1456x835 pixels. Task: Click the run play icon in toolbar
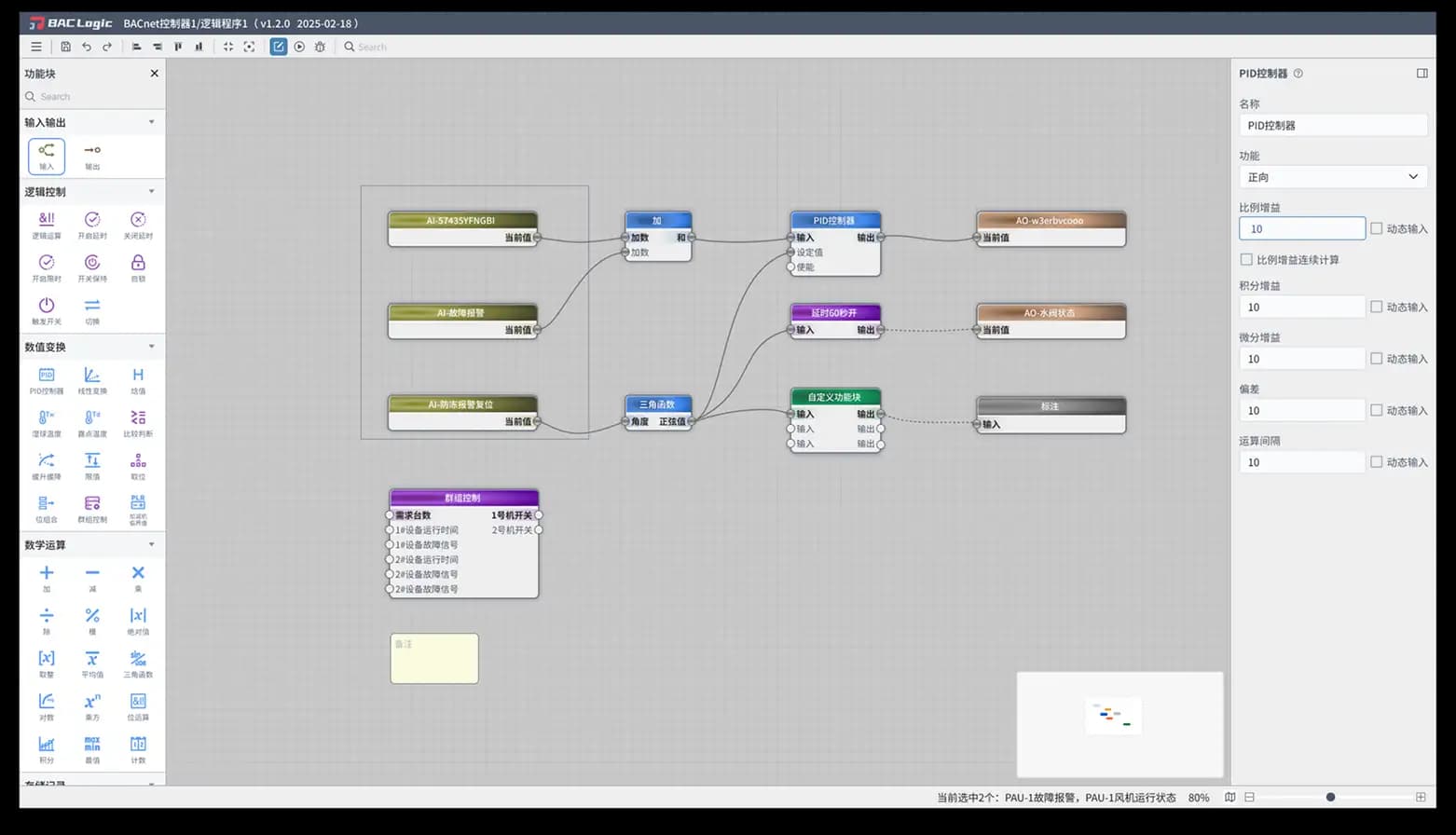(x=299, y=47)
